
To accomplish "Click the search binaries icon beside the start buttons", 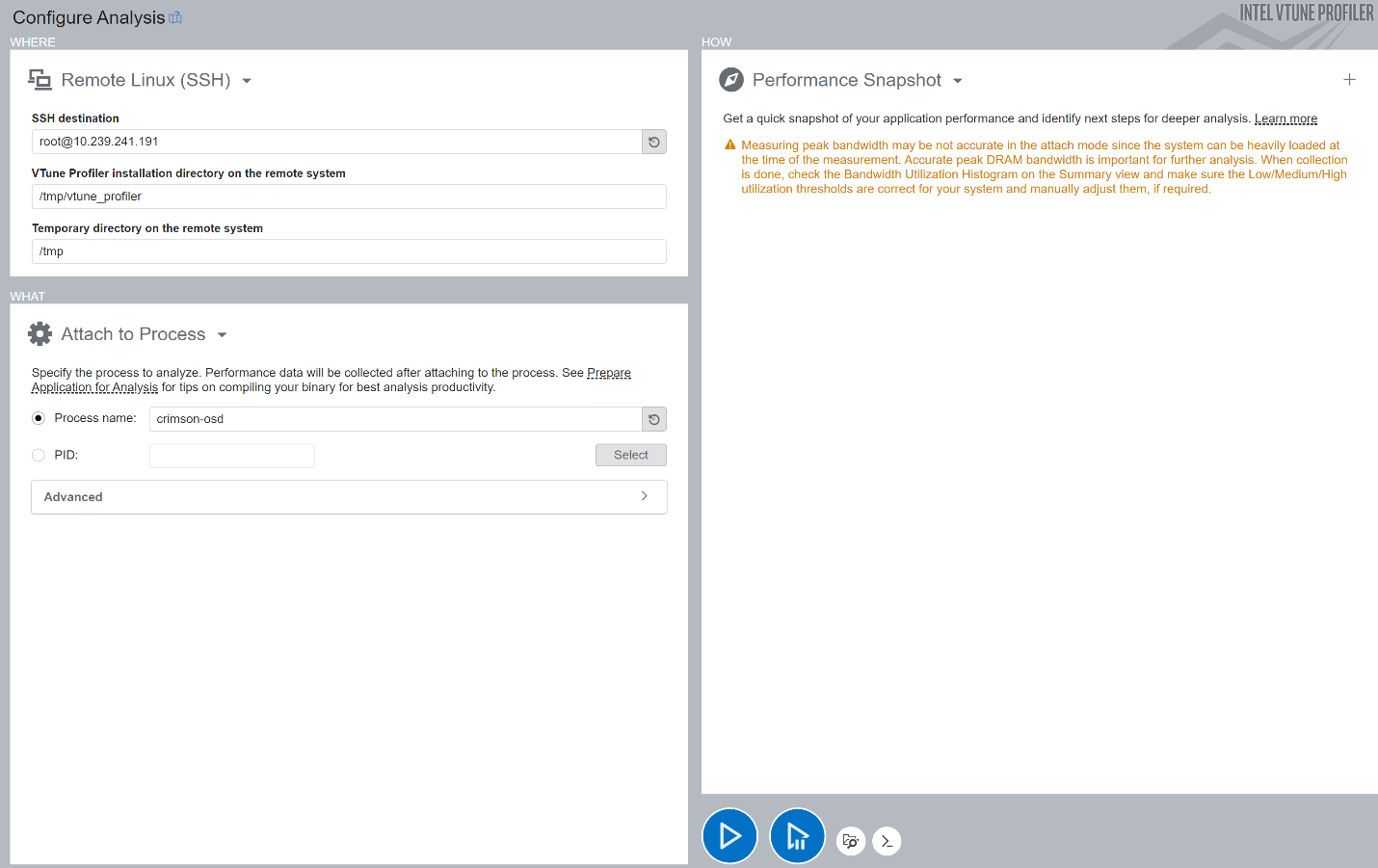I will tap(851, 841).
